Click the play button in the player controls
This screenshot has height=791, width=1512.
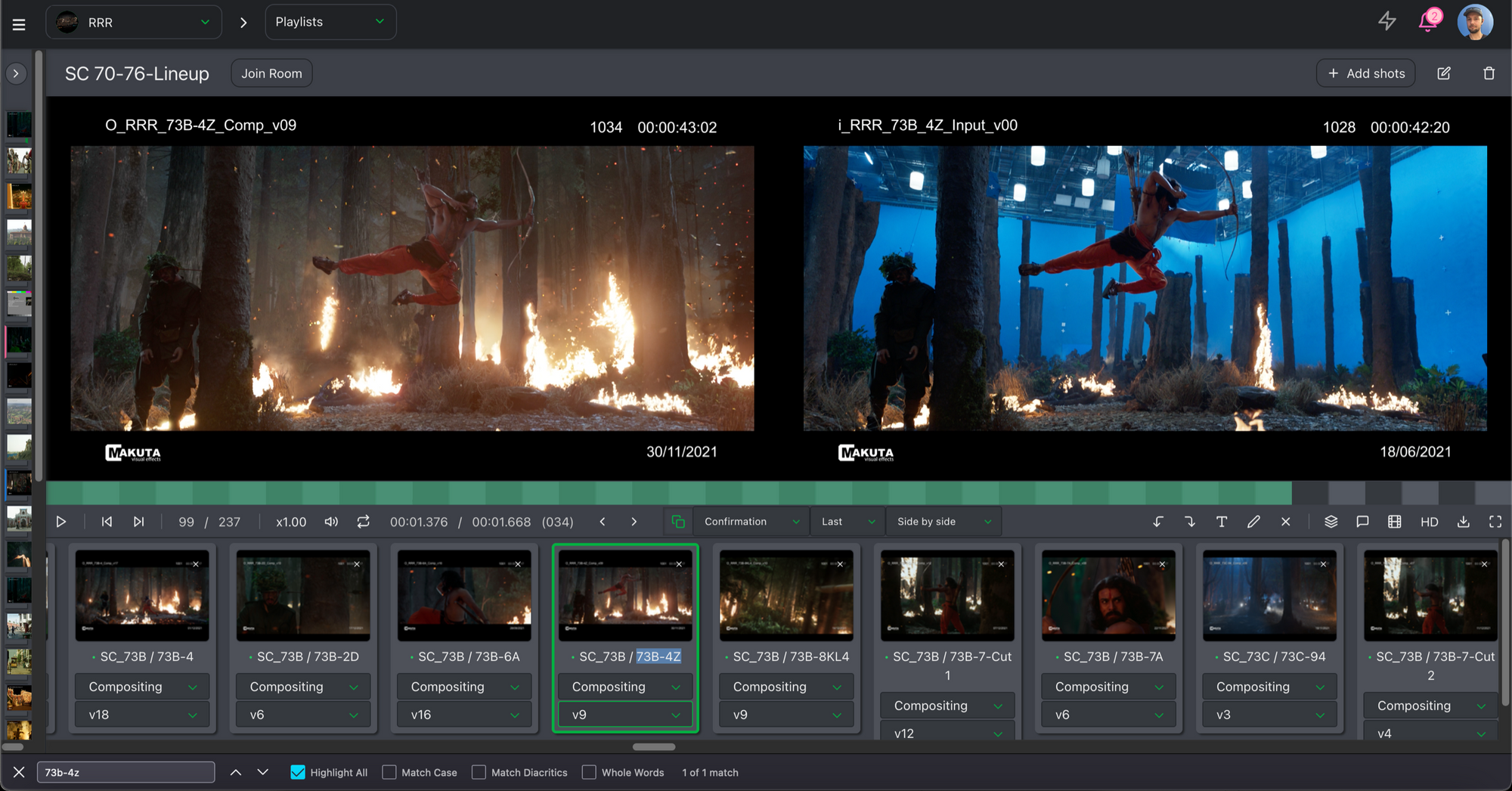[x=61, y=522]
